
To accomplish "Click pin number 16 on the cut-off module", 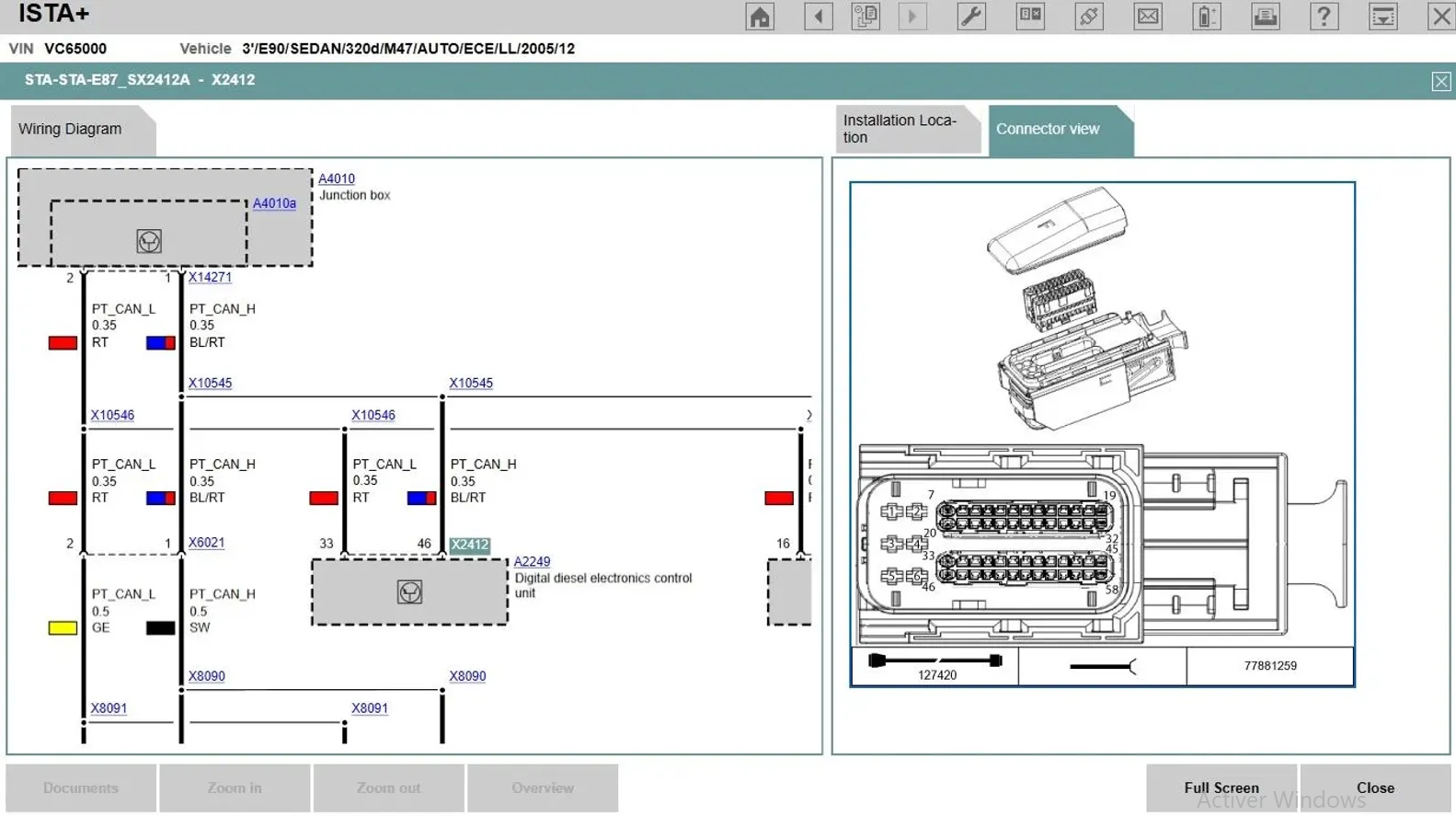I will pos(783,544).
